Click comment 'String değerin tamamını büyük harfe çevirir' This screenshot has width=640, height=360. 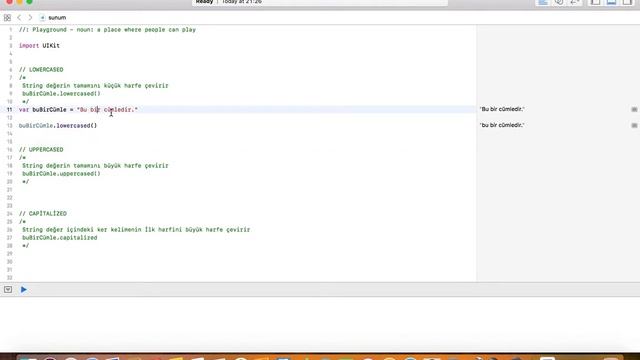pyautogui.click(x=95, y=166)
